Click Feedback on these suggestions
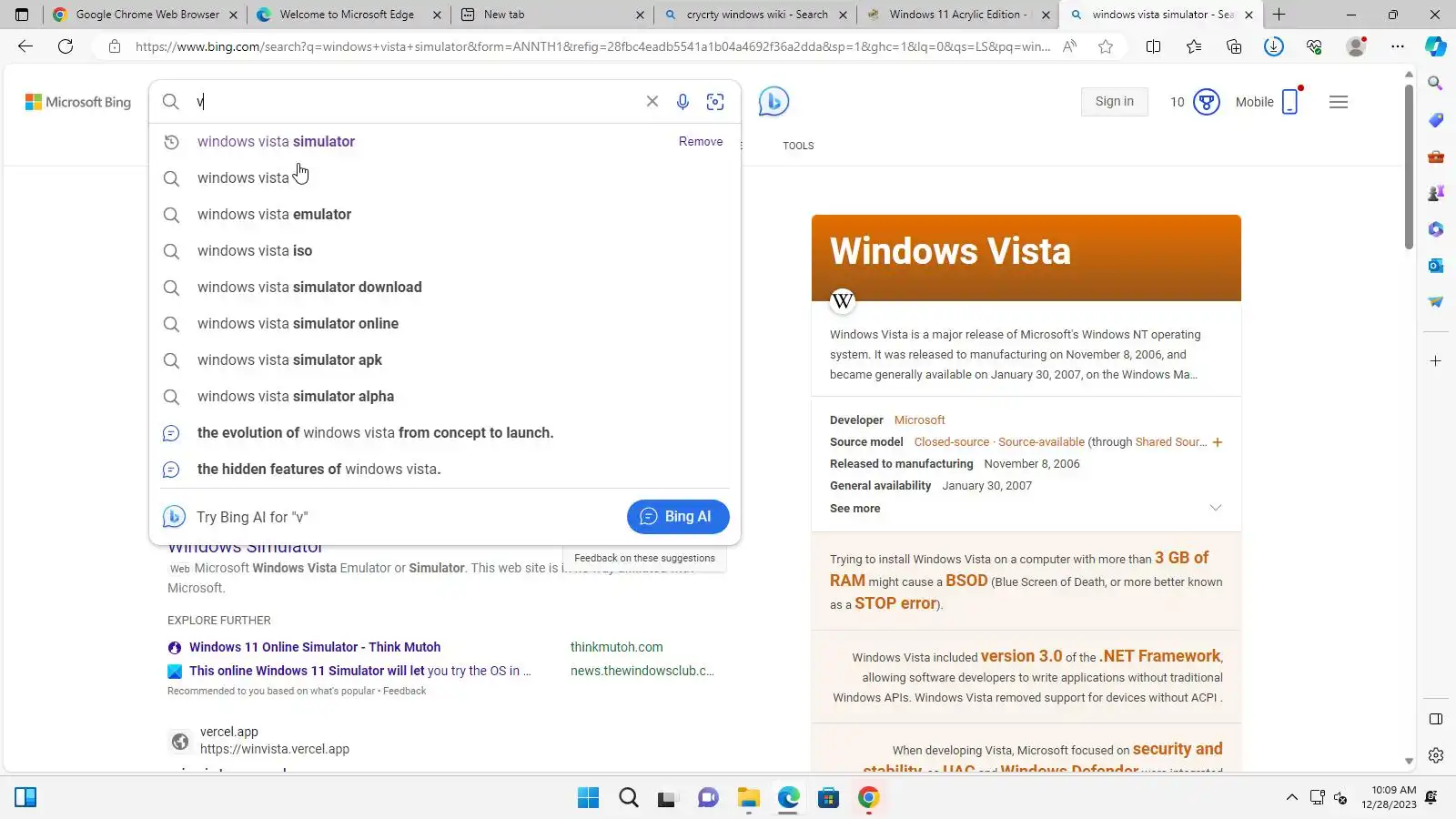Viewport: 1456px width, 819px height. tap(644, 559)
